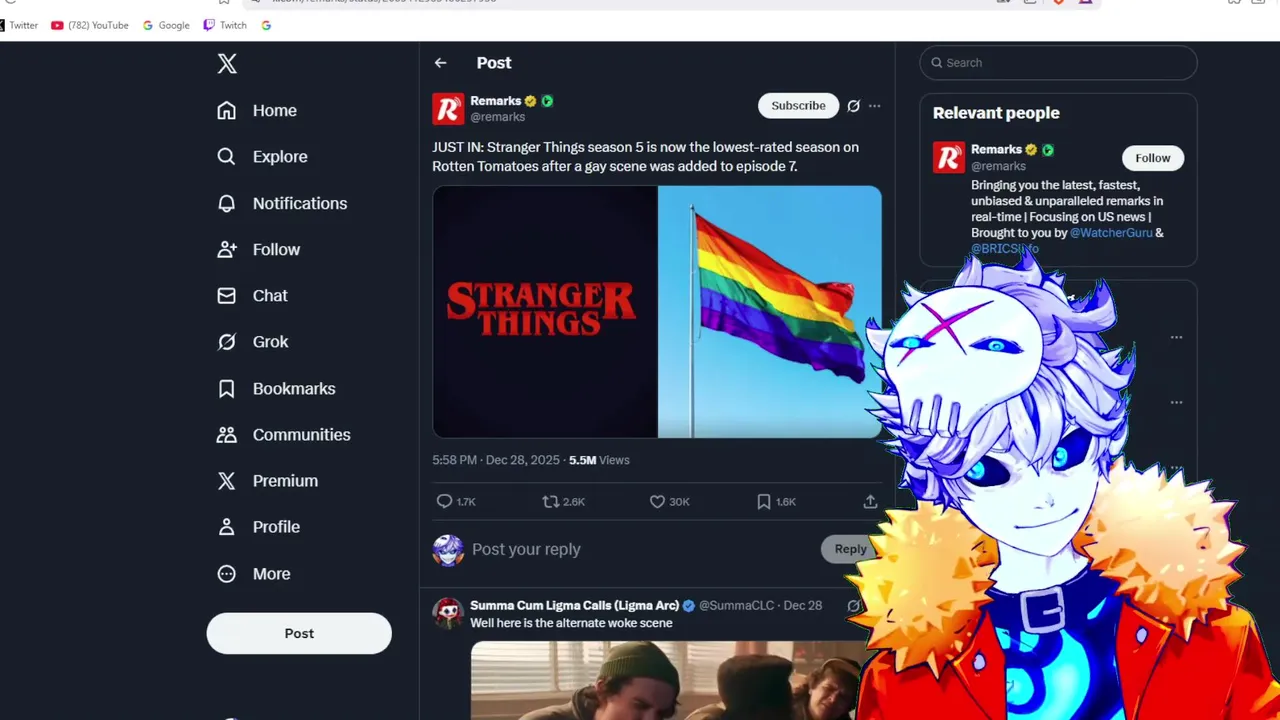This screenshot has width=1280, height=720.
Task: Click the Grok slash-circle icon
Action: 227,342
